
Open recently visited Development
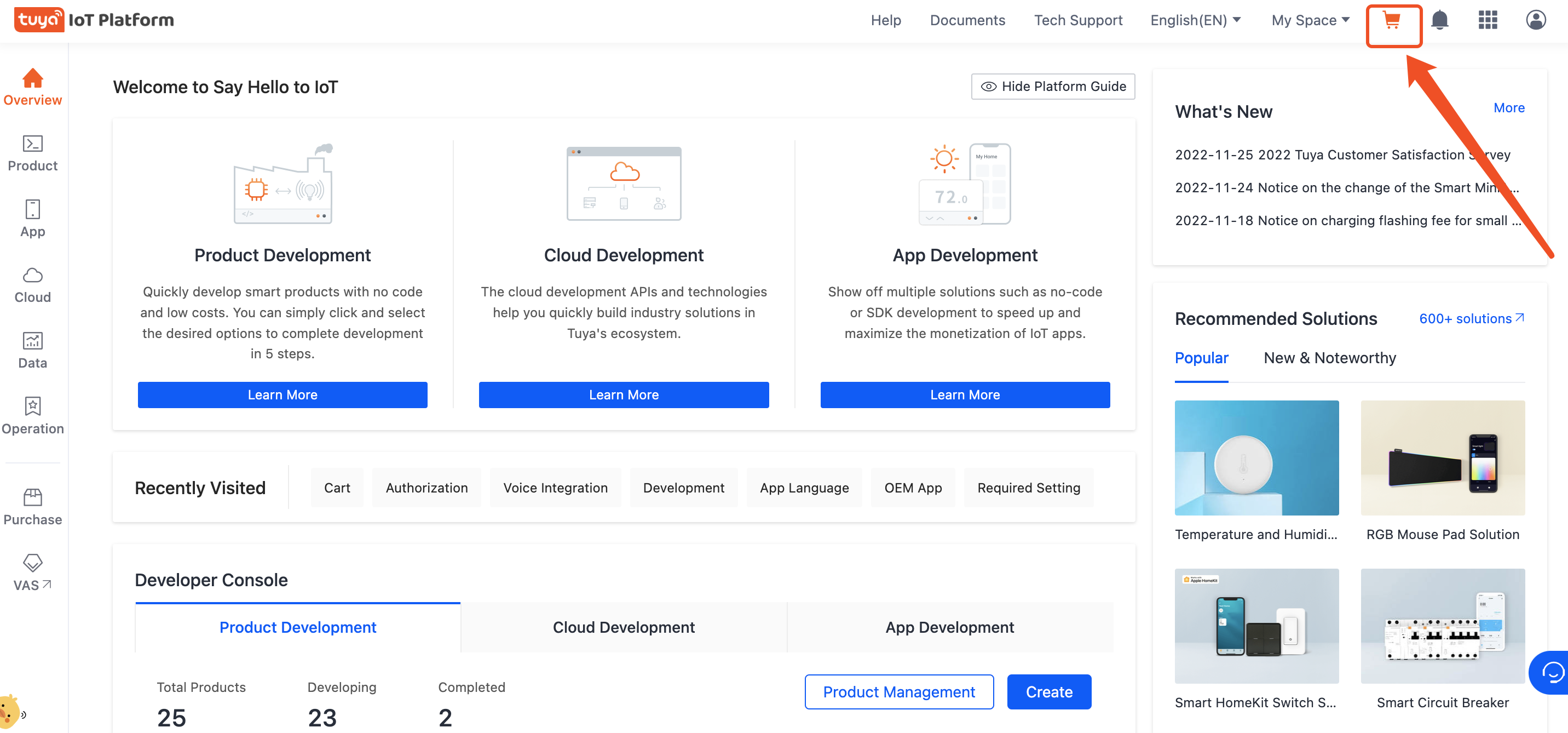point(684,488)
